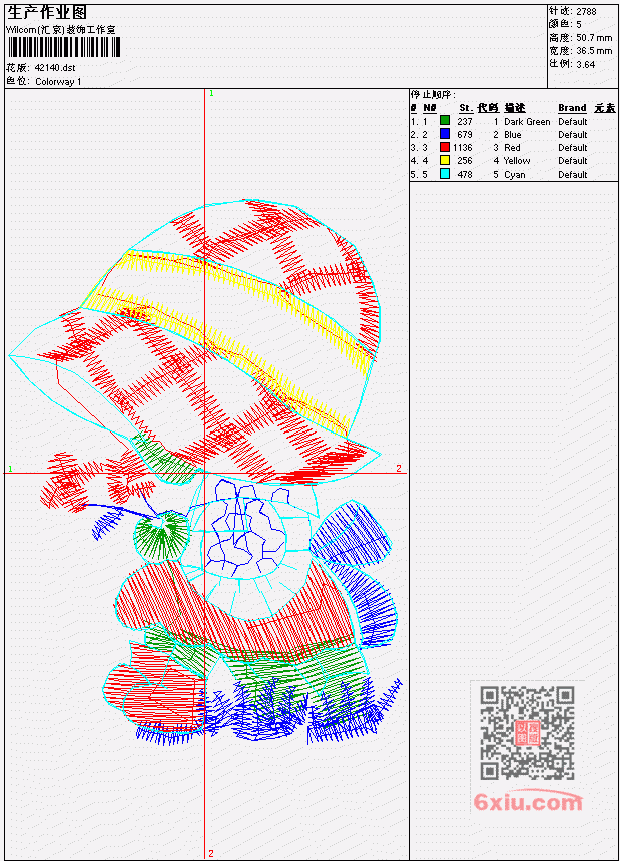Viewport: 620px width, 861px height.
Task: Click the '生产作业图' title
Action: point(47,12)
